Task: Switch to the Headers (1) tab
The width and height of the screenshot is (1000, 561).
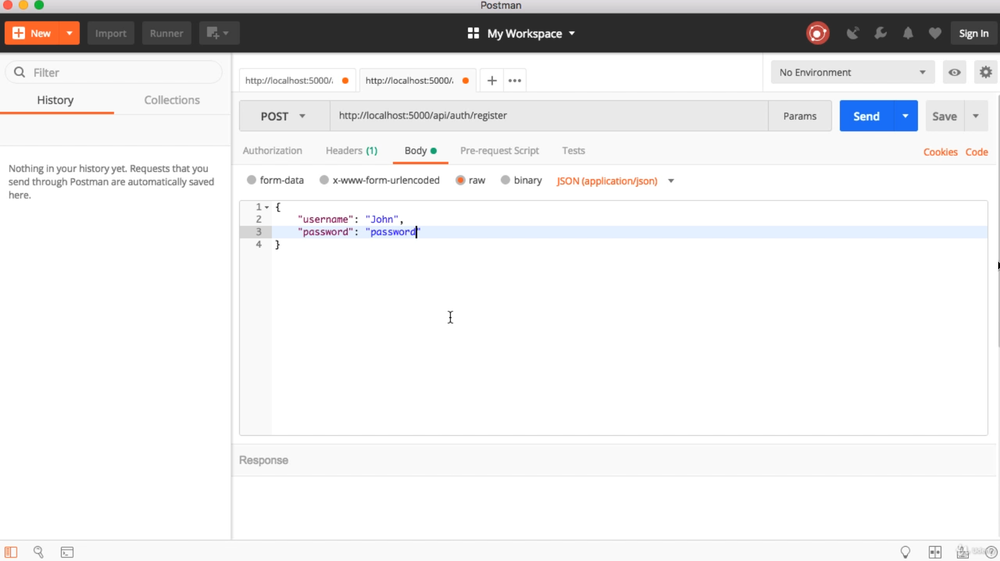Action: coord(351,150)
